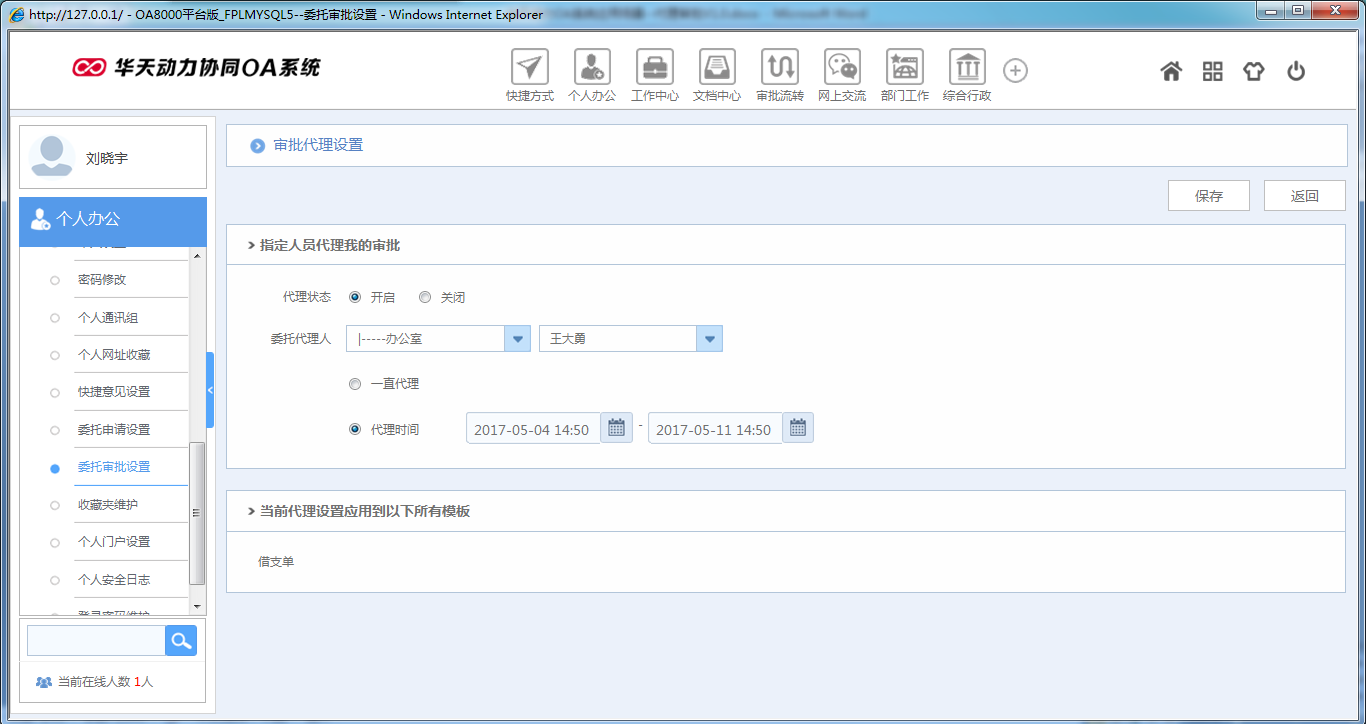Open the 个人办公 personal office module
This screenshot has height=724, width=1366.
click(592, 70)
